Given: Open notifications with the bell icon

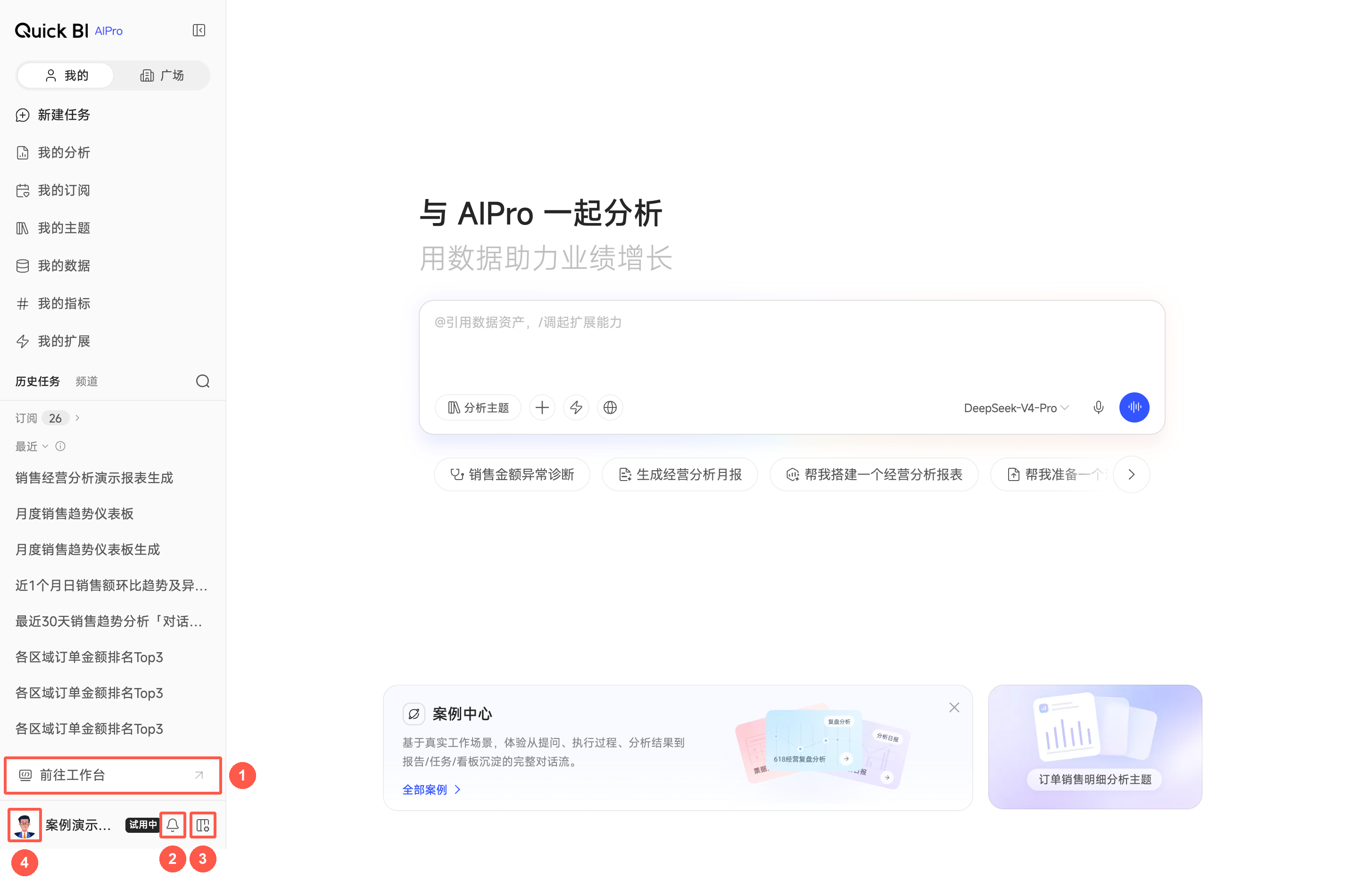Looking at the screenshot, I should (173, 825).
